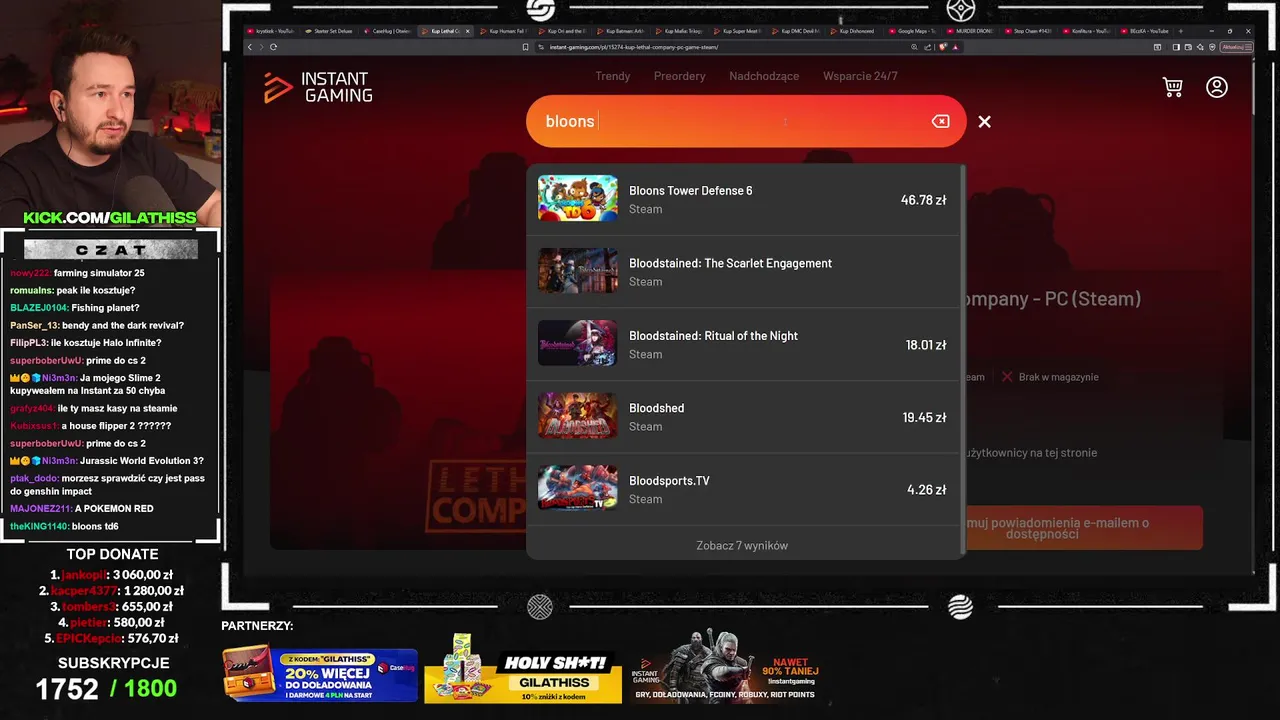
Task: Click the 4.26 zł price
Action: pyautogui.click(x=926, y=490)
